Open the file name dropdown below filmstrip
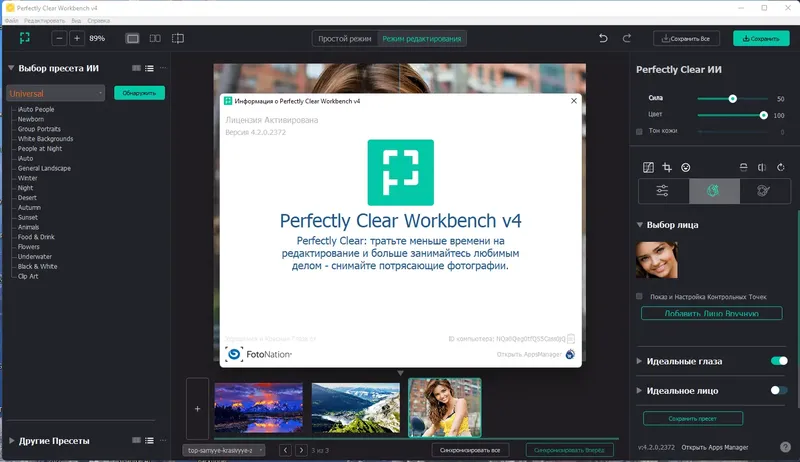Image resolution: width=800 pixels, height=462 pixels. [224, 450]
